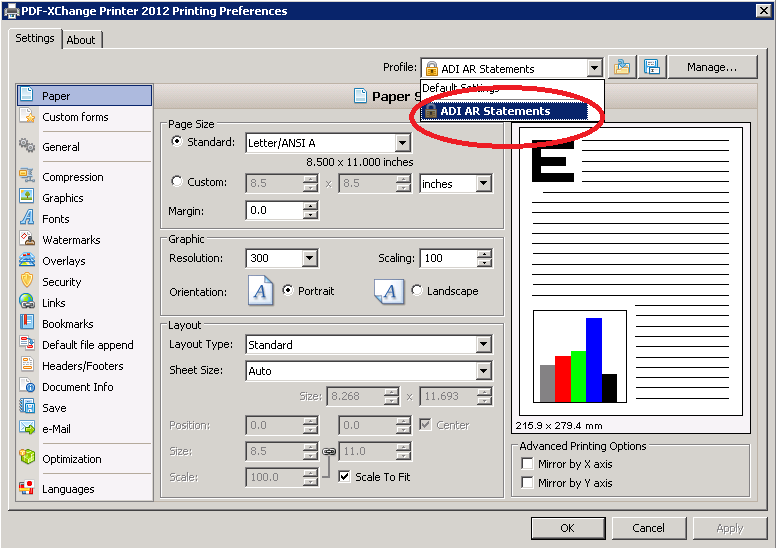The height and width of the screenshot is (548, 776).
Task: Enable Mirror by X axis checkbox
Action: click(527, 464)
